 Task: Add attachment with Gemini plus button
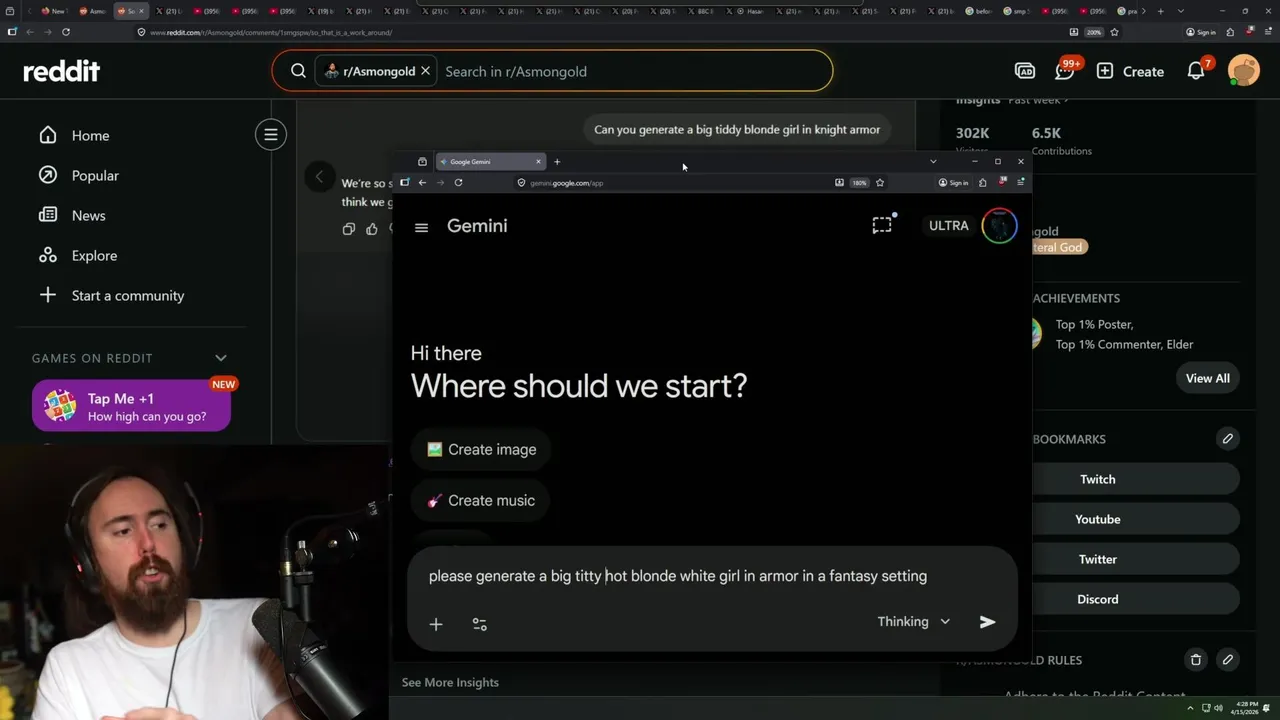point(436,624)
